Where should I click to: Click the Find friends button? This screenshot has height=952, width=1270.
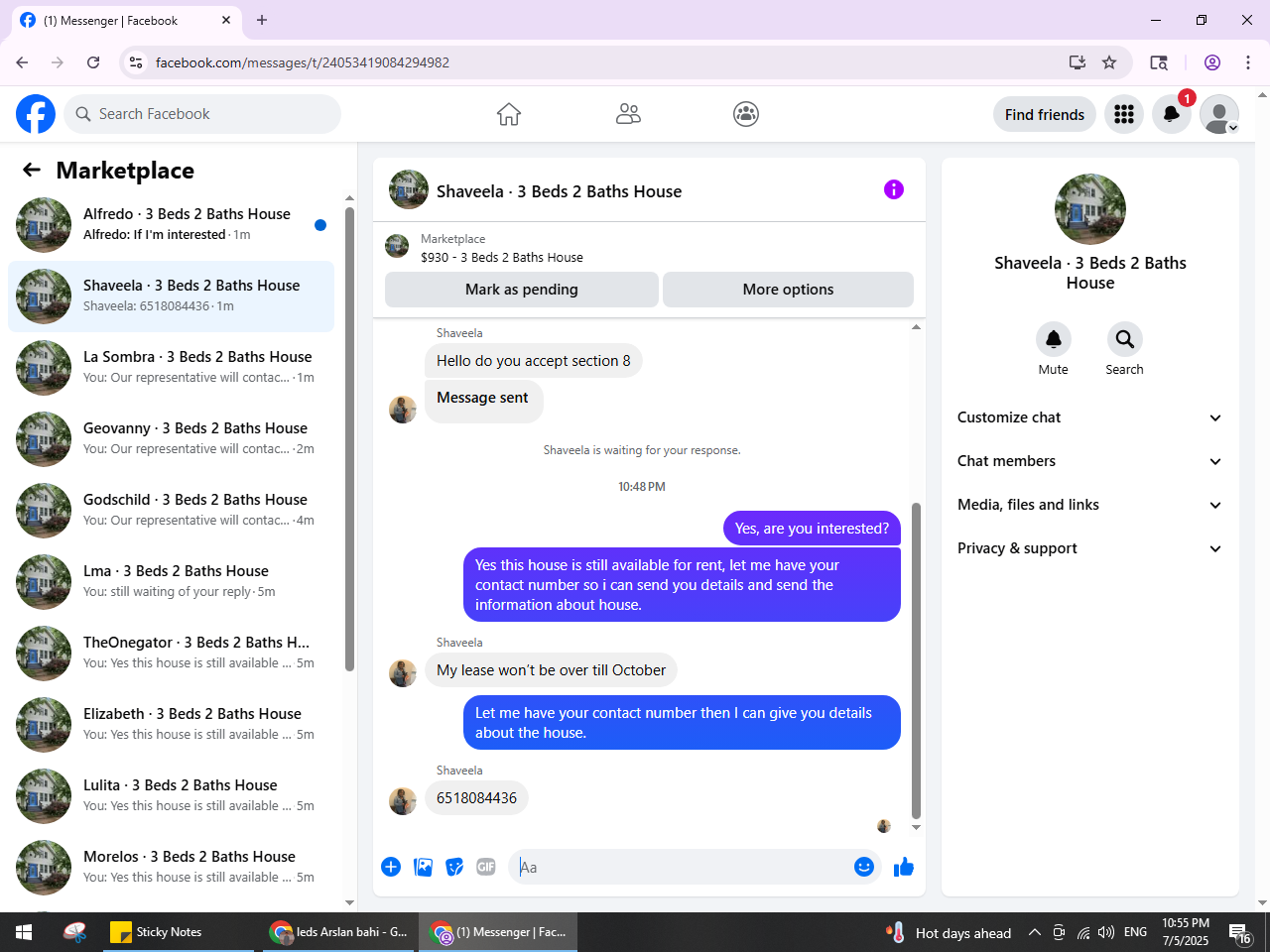[1045, 114]
